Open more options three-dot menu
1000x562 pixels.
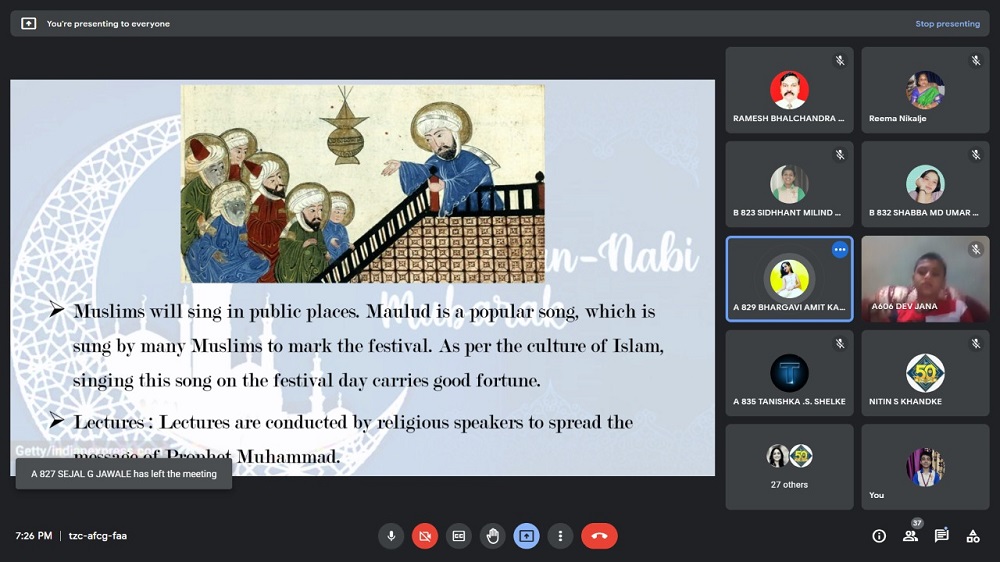point(560,536)
